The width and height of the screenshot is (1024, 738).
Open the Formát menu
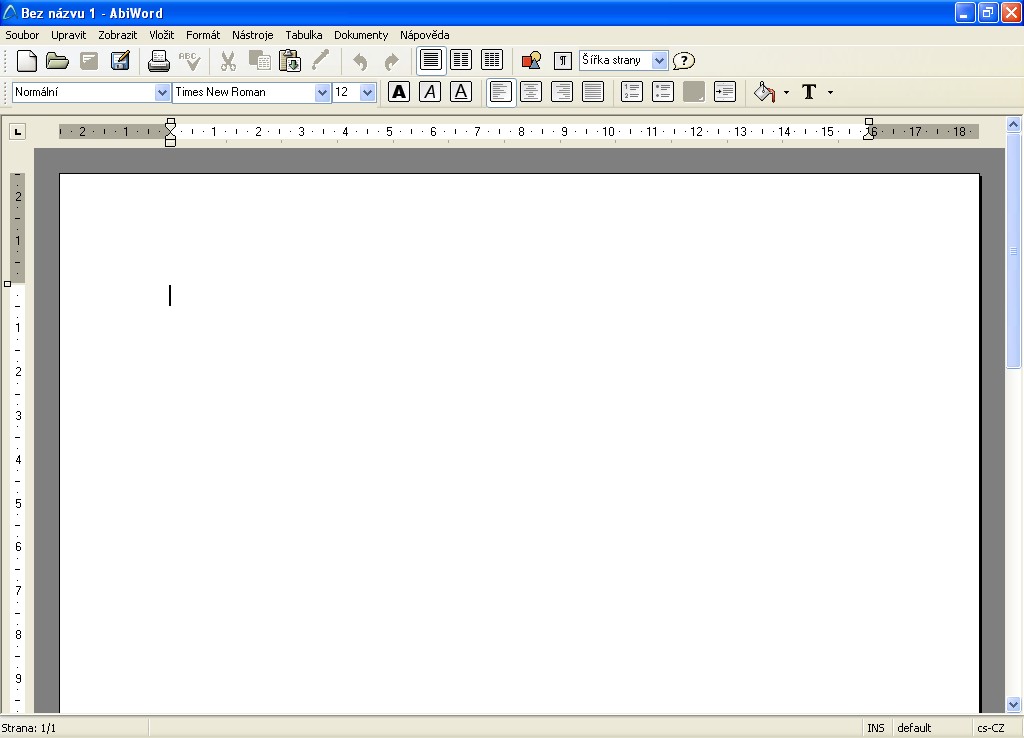click(203, 35)
